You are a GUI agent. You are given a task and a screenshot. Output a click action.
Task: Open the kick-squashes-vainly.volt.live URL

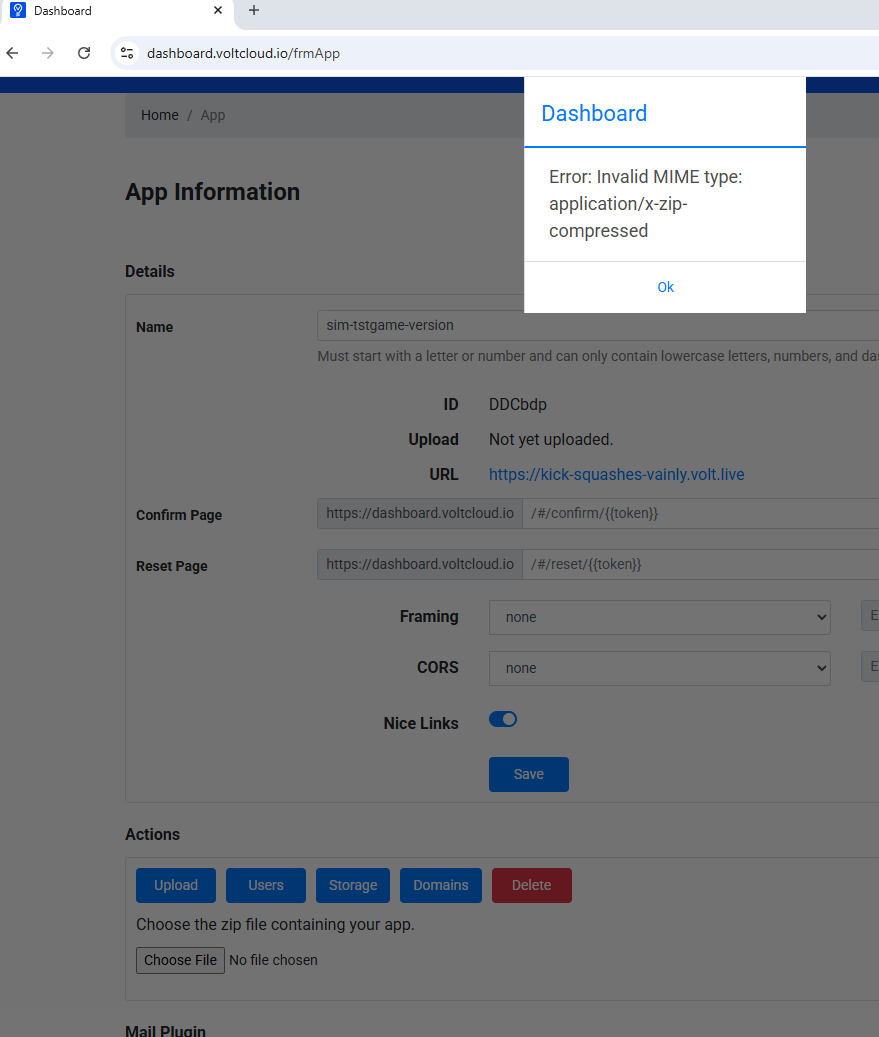pos(616,474)
